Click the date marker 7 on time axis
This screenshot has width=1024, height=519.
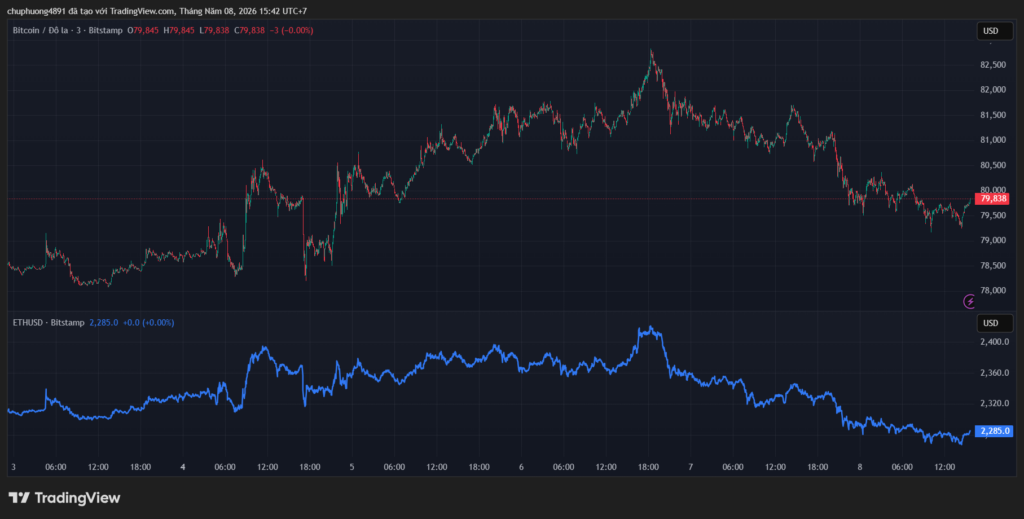[x=690, y=467]
